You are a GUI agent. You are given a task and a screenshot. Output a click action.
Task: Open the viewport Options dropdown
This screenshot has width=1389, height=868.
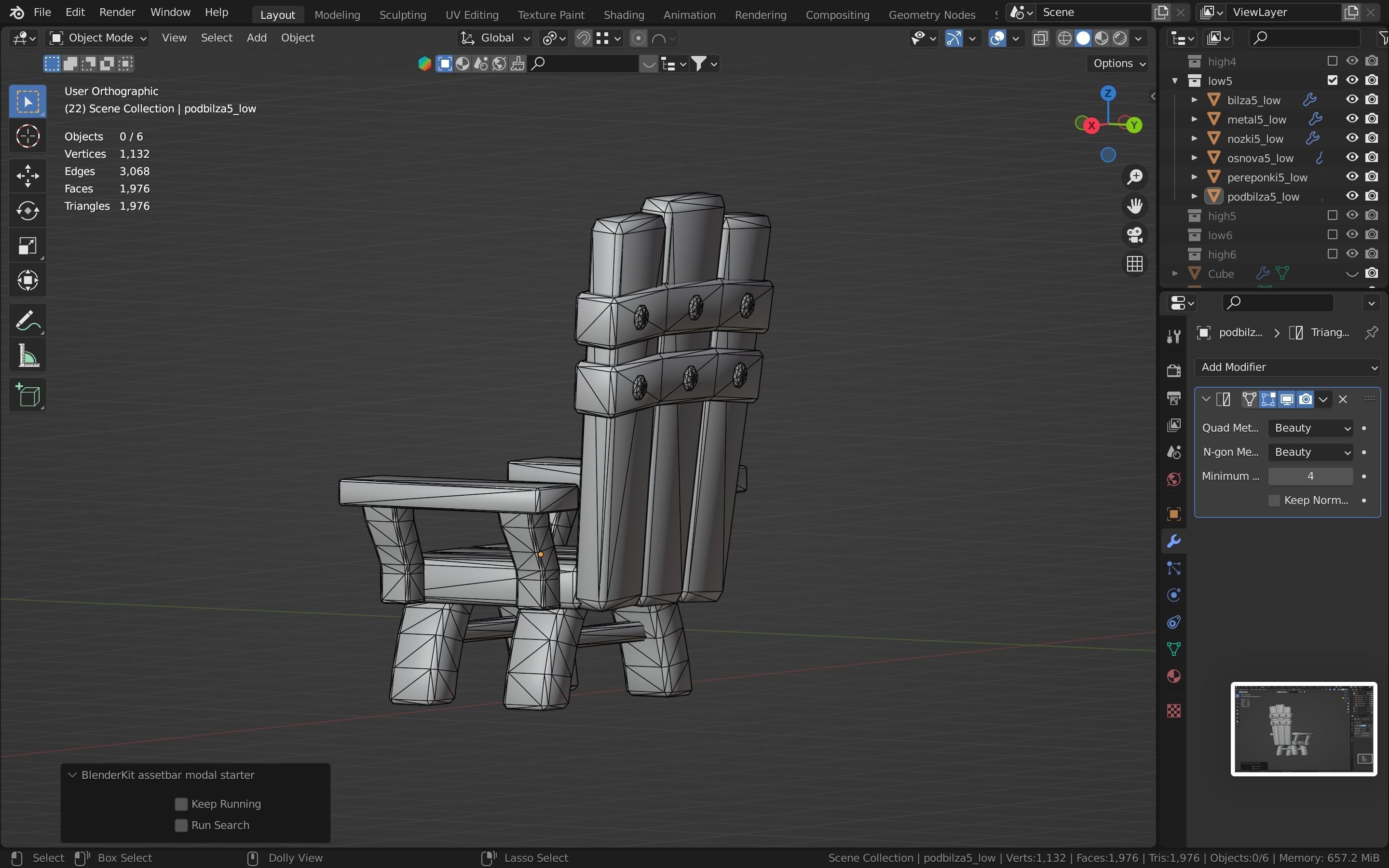[1117, 64]
